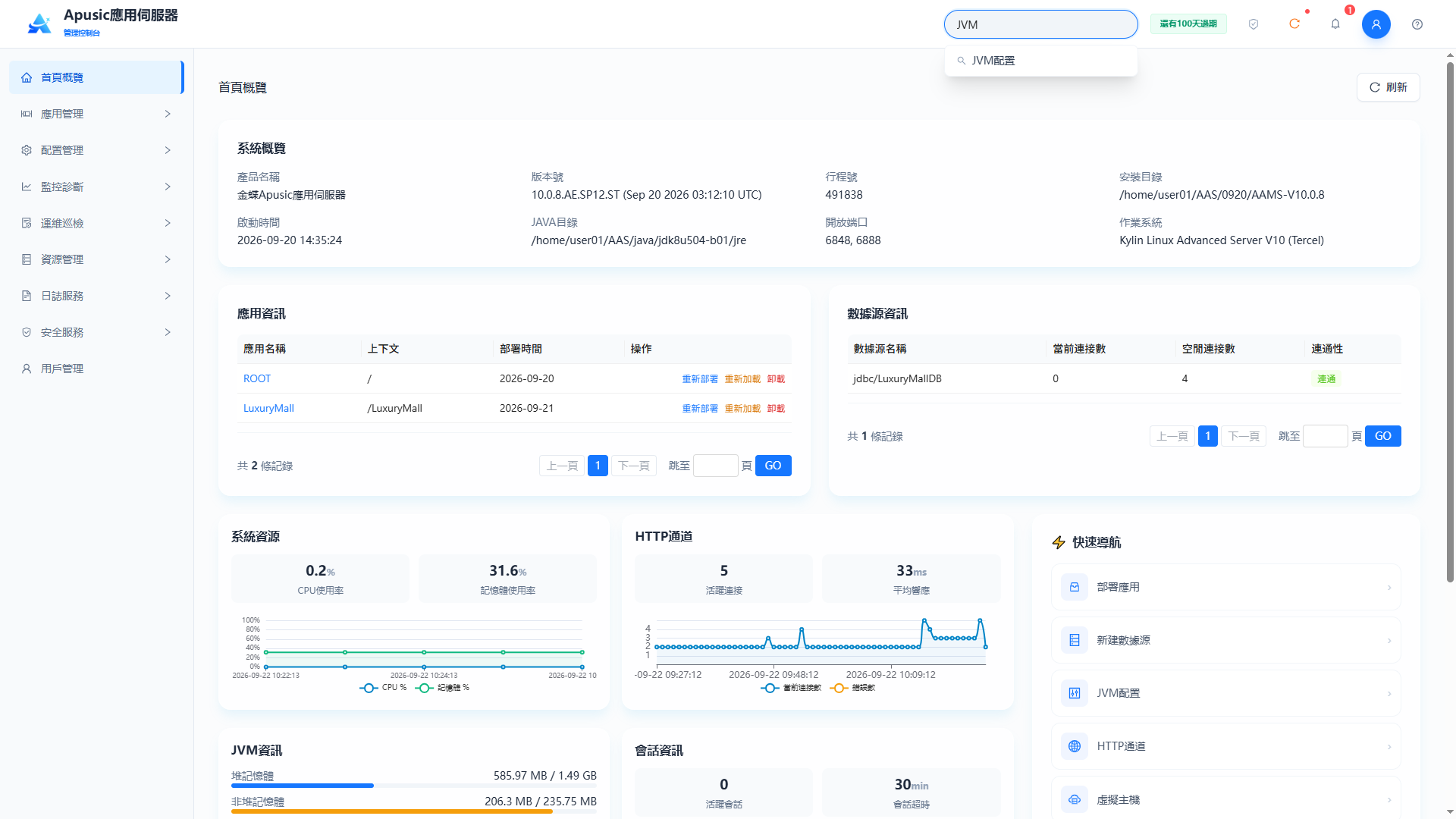The width and height of the screenshot is (1456, 819).
Task: Open the help question mark icon
Action: (1417, 24)
